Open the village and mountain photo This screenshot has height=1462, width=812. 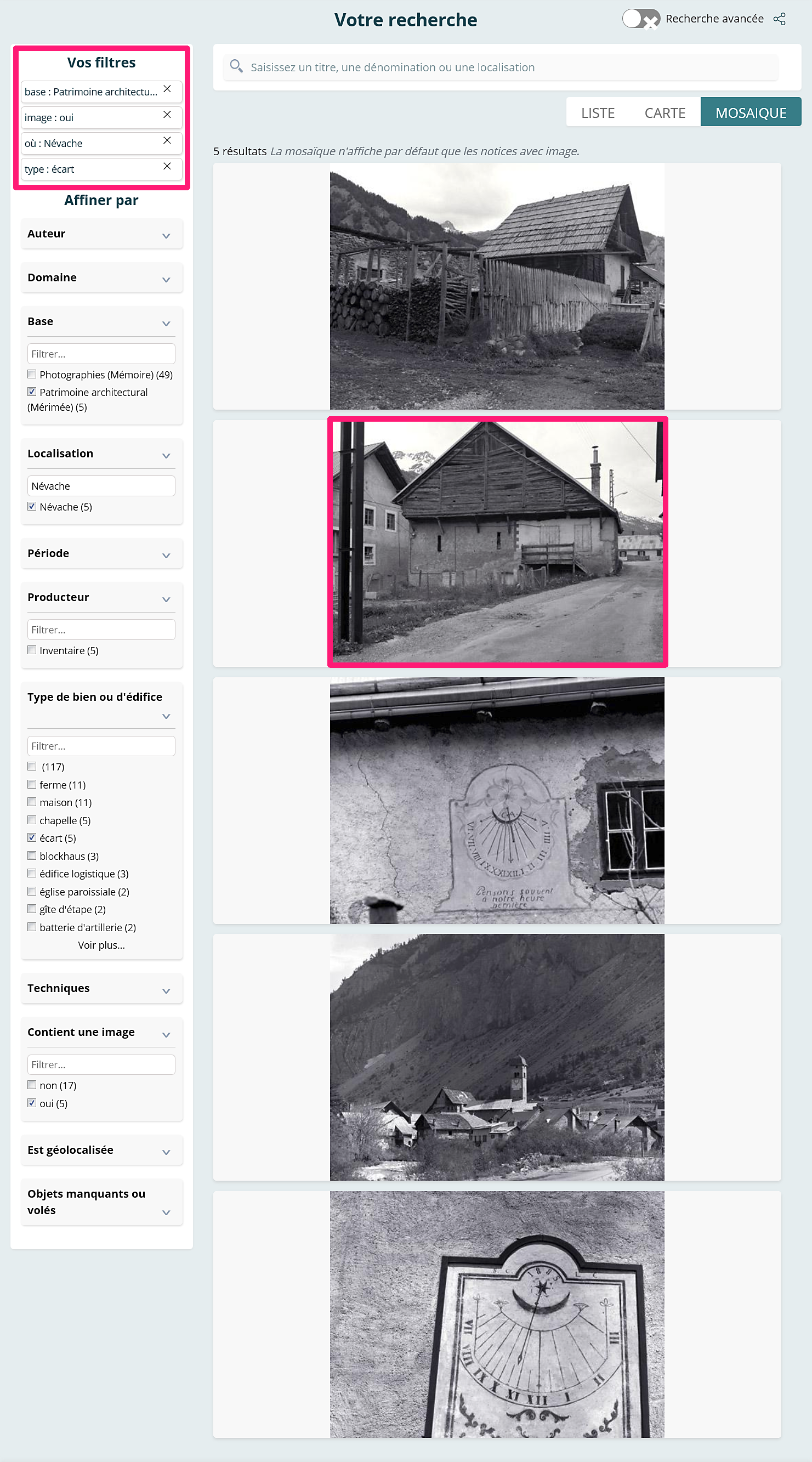497,1057
